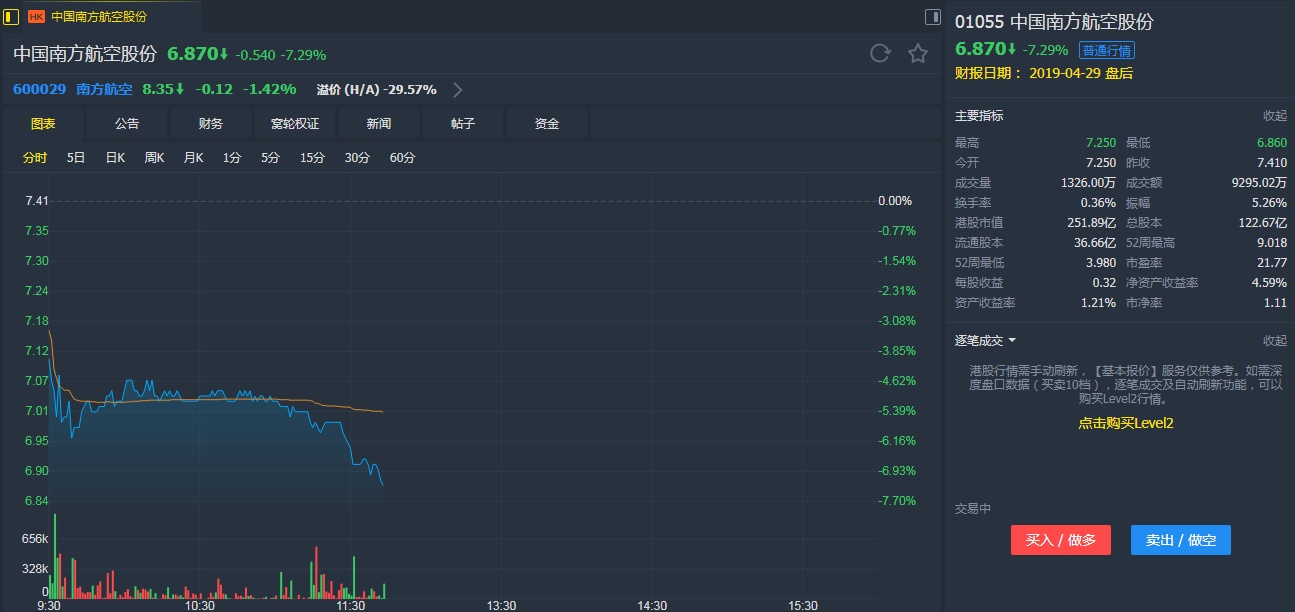The image size is (1295, 612).
Task: Toggle the right sidebar panel icon
Action: point(932,16)
